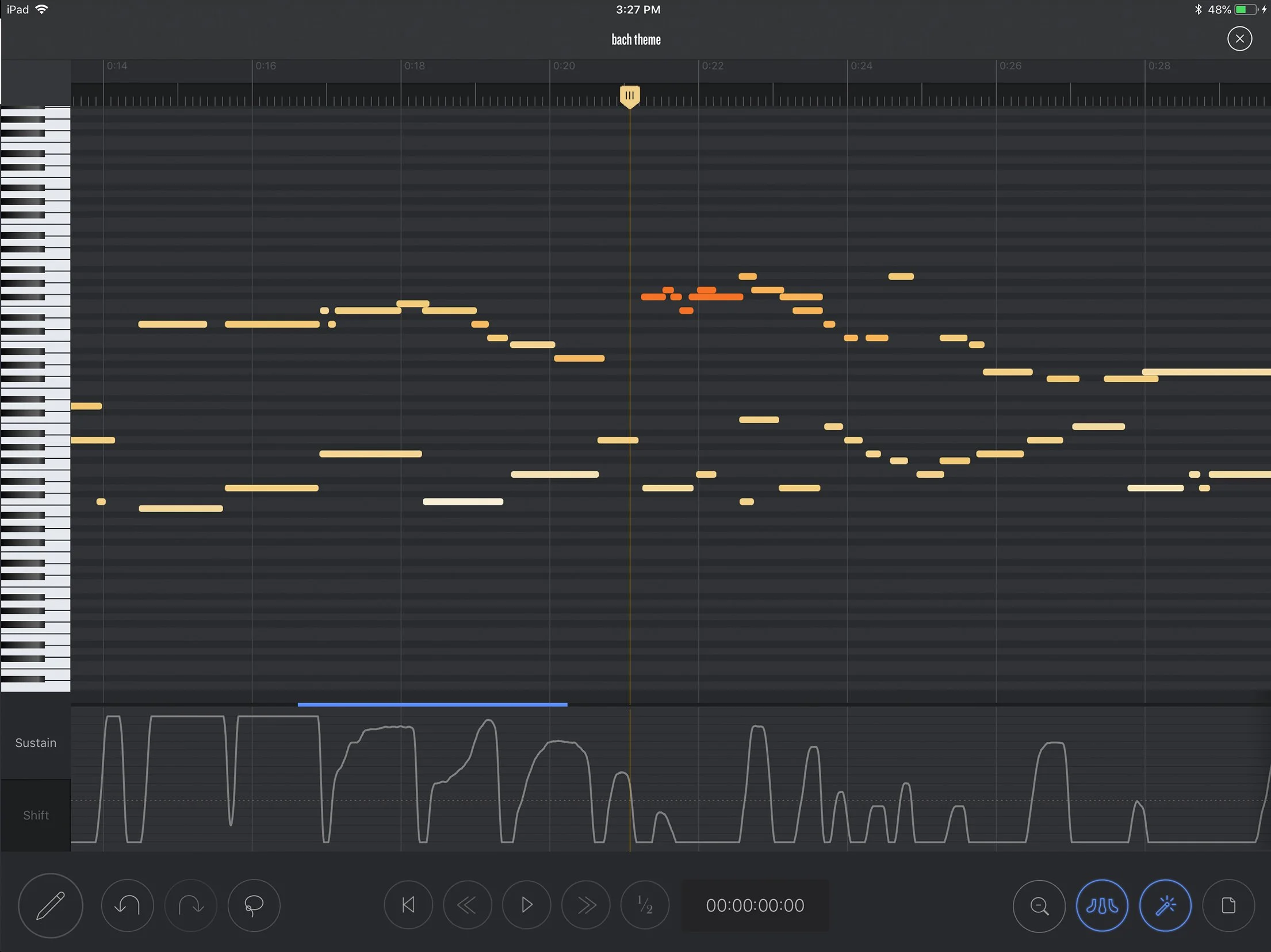Click the blue horizontal scroll indicator
The width and height of the screenshot is (1271, 952).
click(x=432, y=704)
